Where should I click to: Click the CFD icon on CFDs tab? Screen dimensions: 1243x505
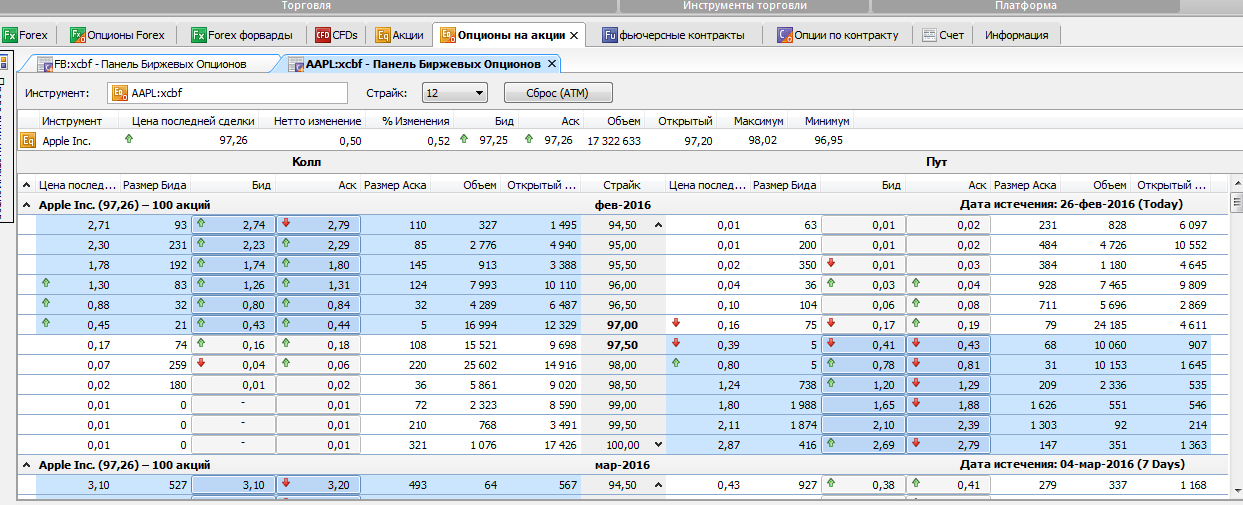click(322, 35)
